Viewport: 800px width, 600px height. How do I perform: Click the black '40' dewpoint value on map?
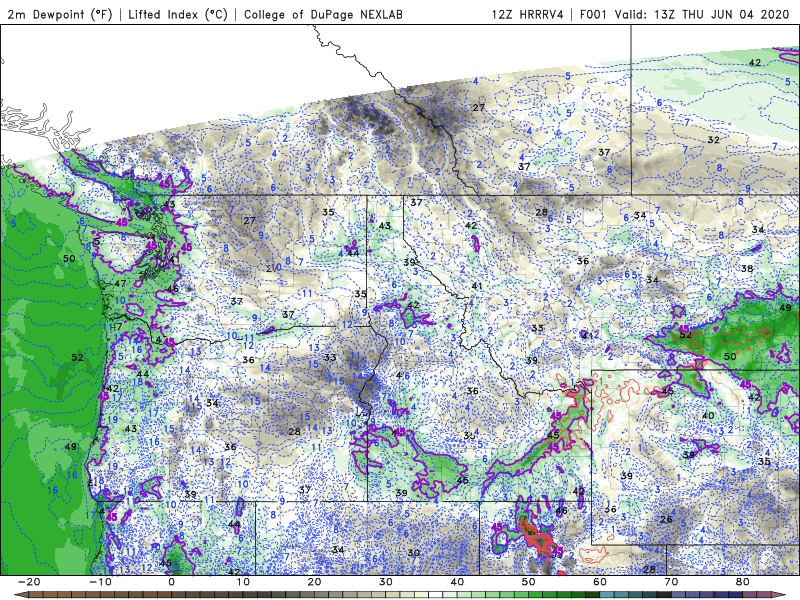click(x=708, y=416)
